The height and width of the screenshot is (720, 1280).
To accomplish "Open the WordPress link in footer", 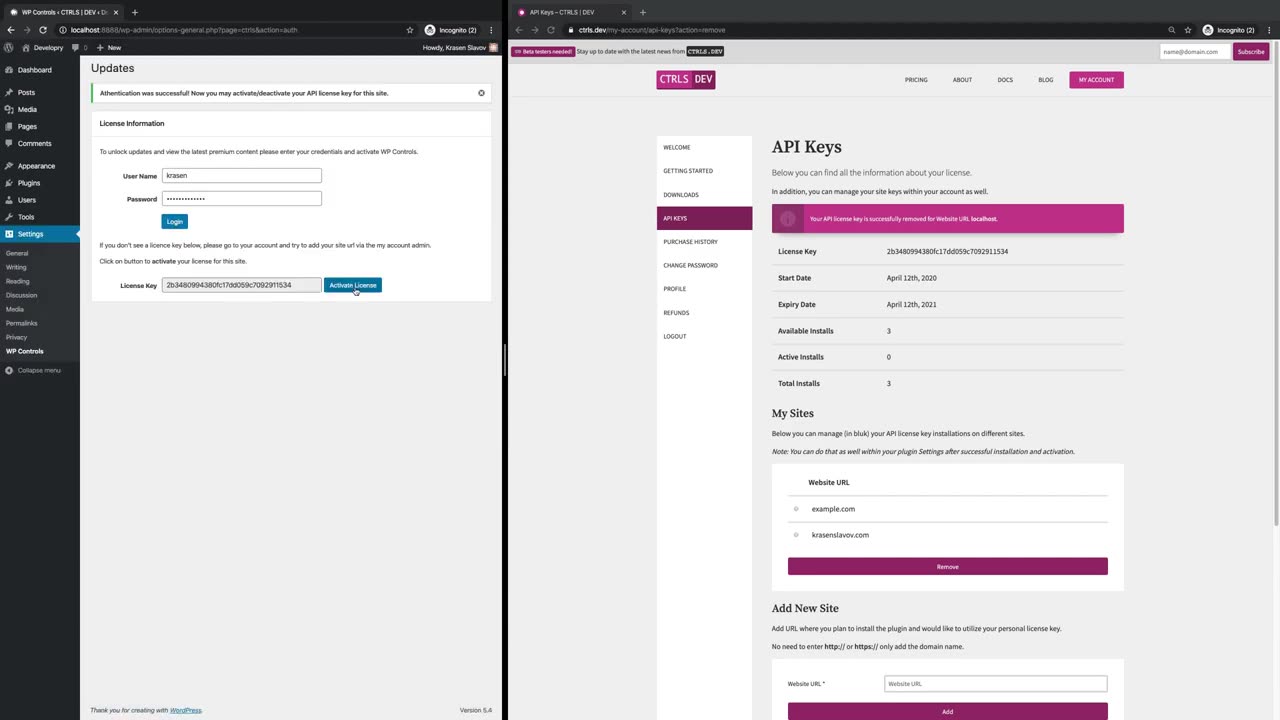I will pyautogui.click(x=185, y=710).
